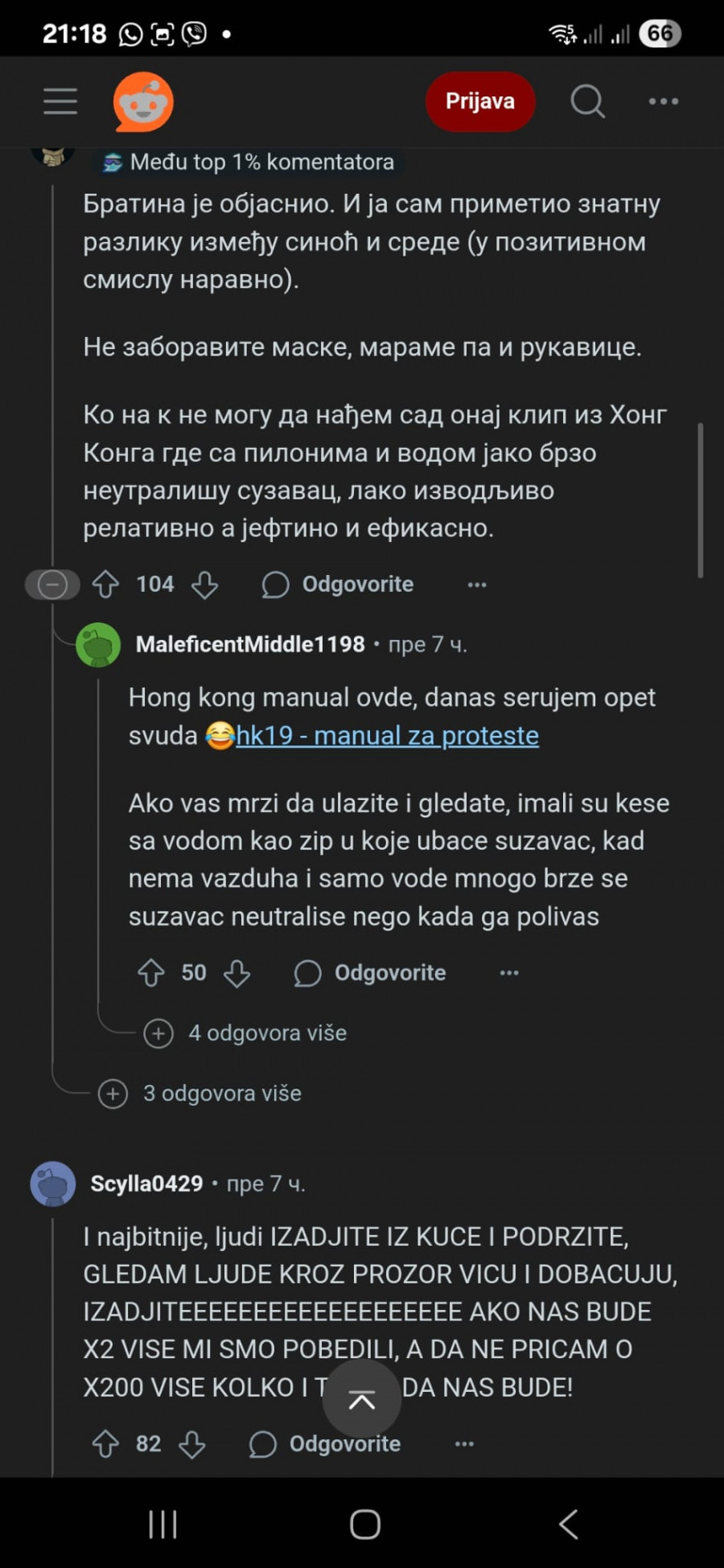Downvote Scylla0429's comment with 82 points

point(192,1444)
